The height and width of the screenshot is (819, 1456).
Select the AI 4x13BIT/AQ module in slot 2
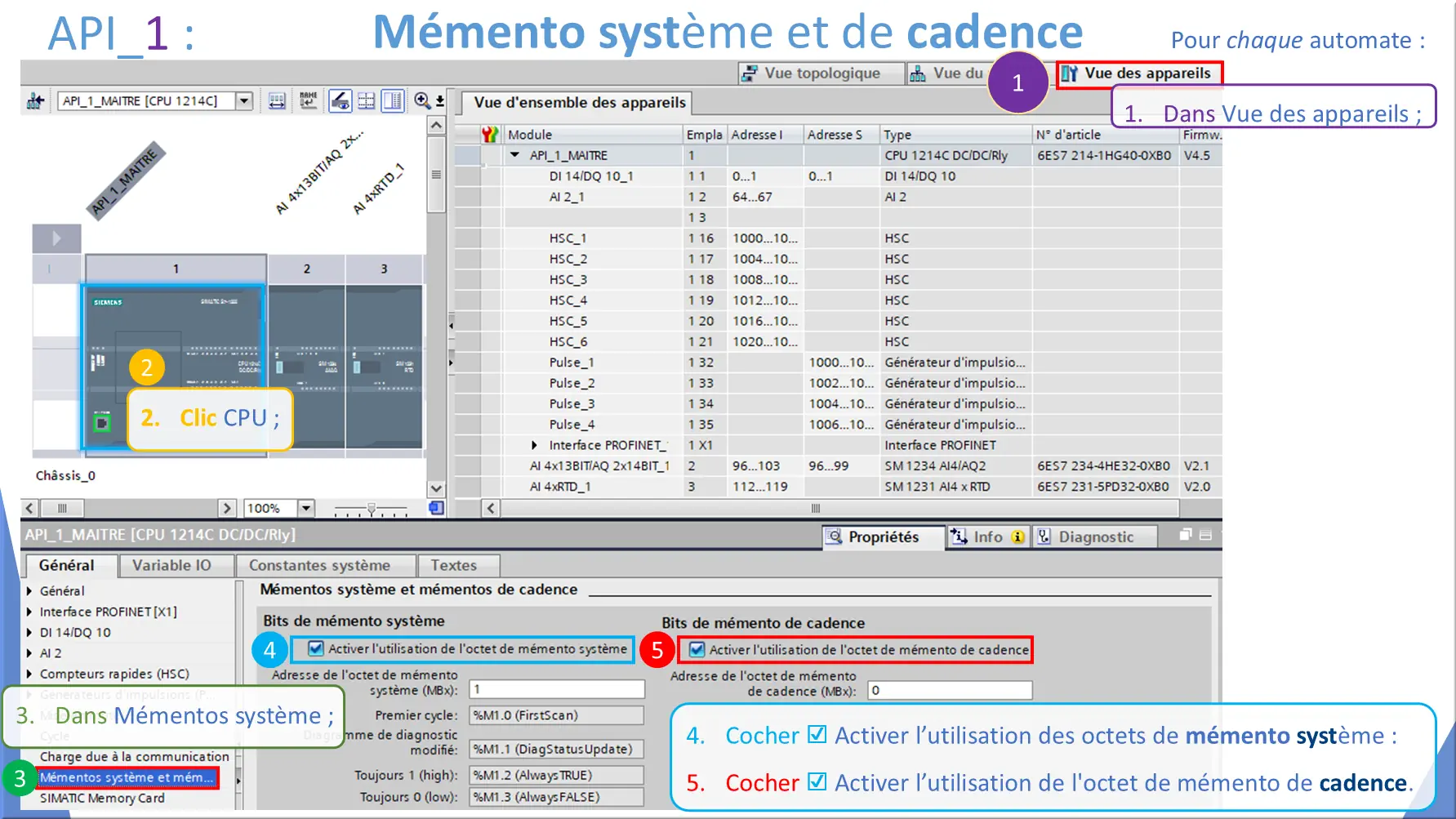click(306, 366)
